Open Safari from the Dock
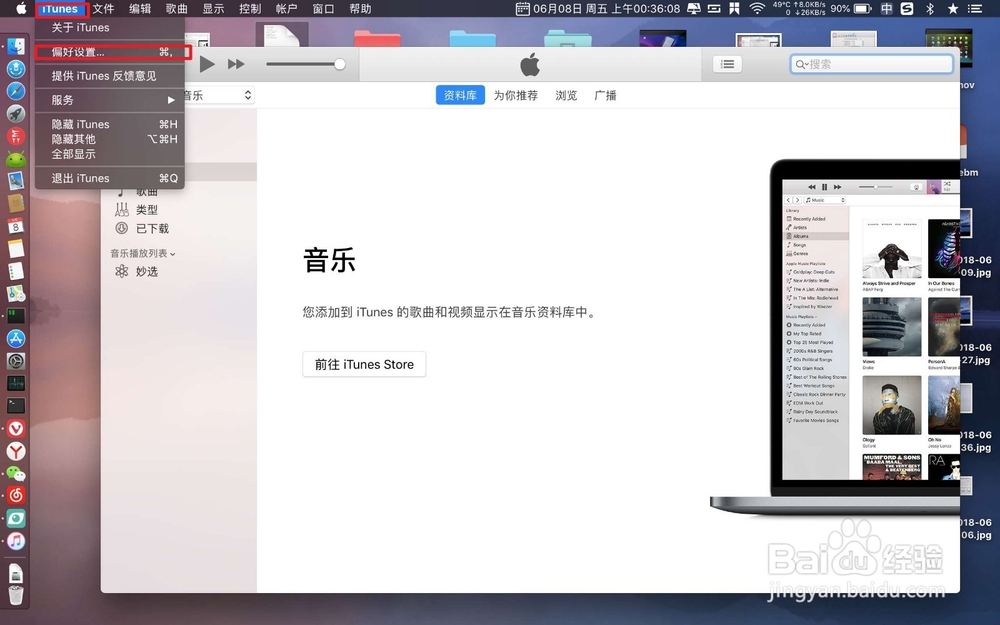 (x=16, y=91)
